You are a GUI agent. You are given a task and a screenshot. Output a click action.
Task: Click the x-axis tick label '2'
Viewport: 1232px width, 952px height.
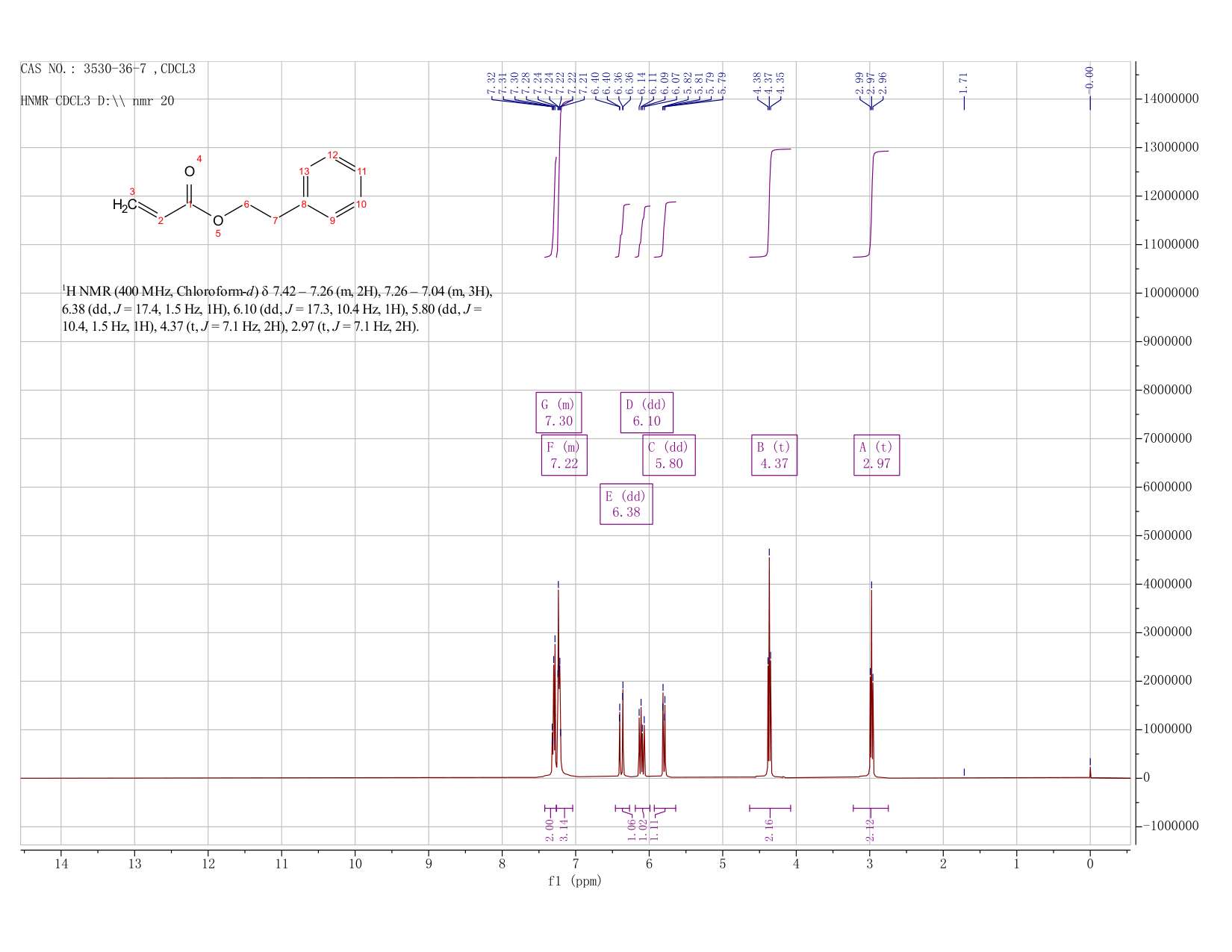pyautogui.click(x=943, y=864)
